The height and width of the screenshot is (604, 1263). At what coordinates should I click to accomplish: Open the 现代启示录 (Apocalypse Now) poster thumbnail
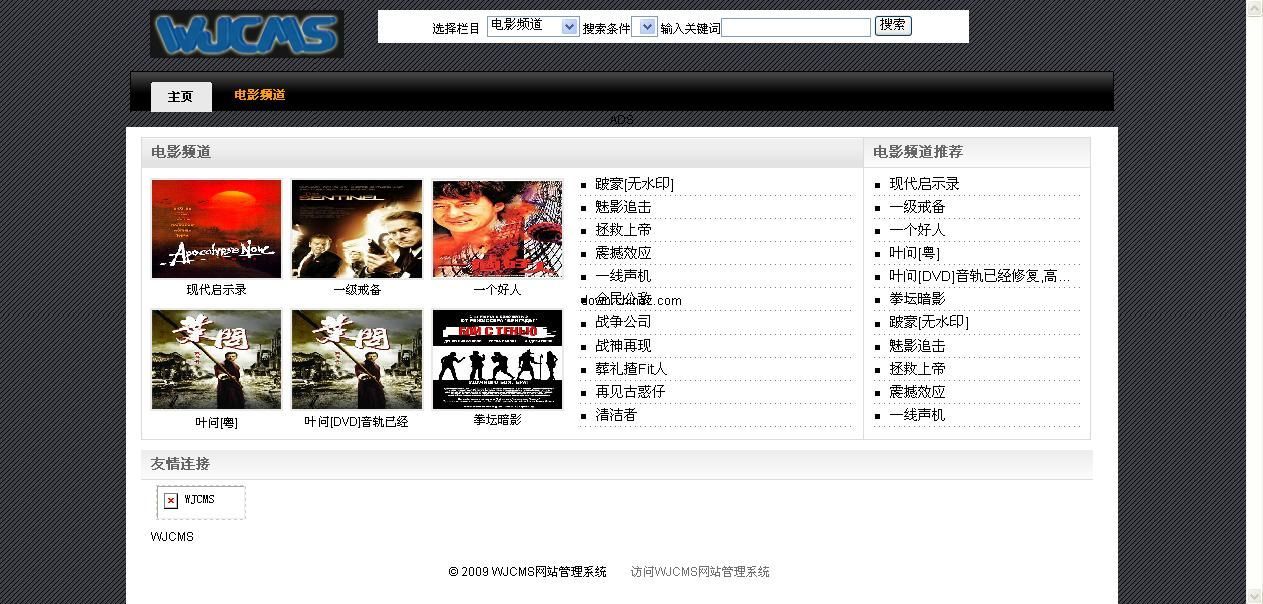tap(216, 229)
